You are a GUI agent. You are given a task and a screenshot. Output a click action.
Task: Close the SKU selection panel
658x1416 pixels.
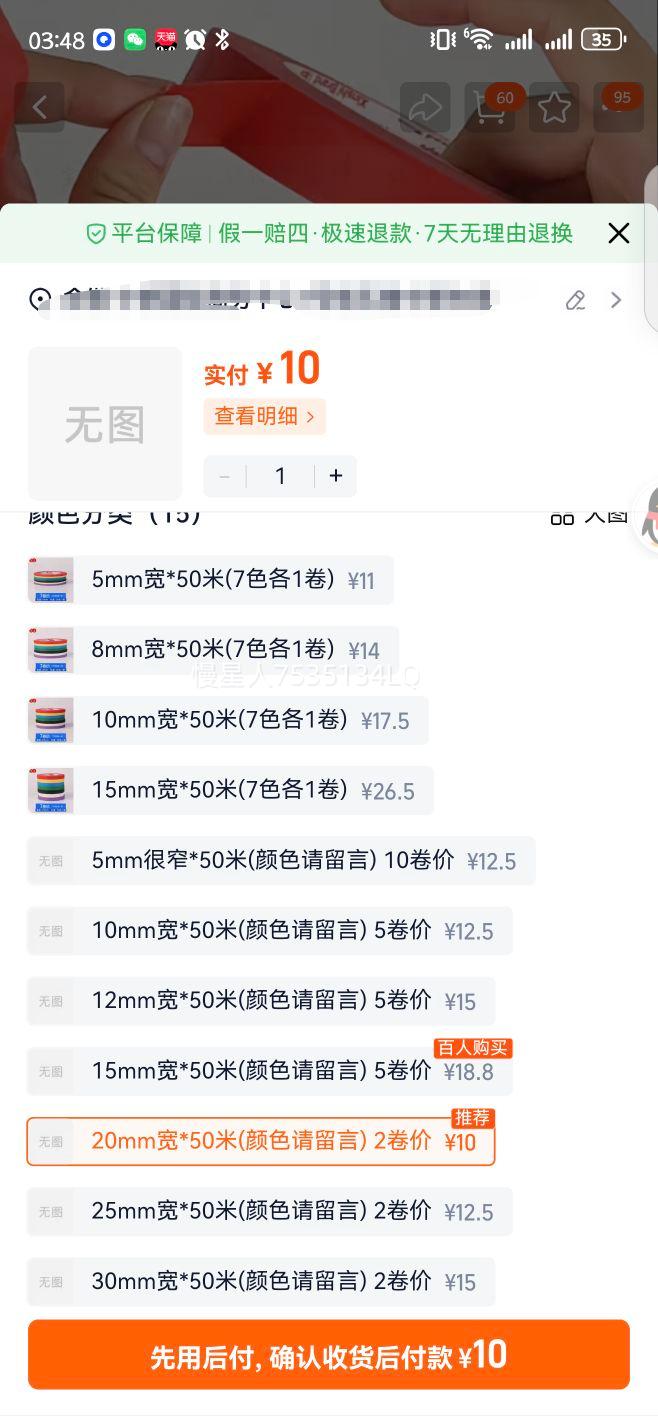point(619,233)
